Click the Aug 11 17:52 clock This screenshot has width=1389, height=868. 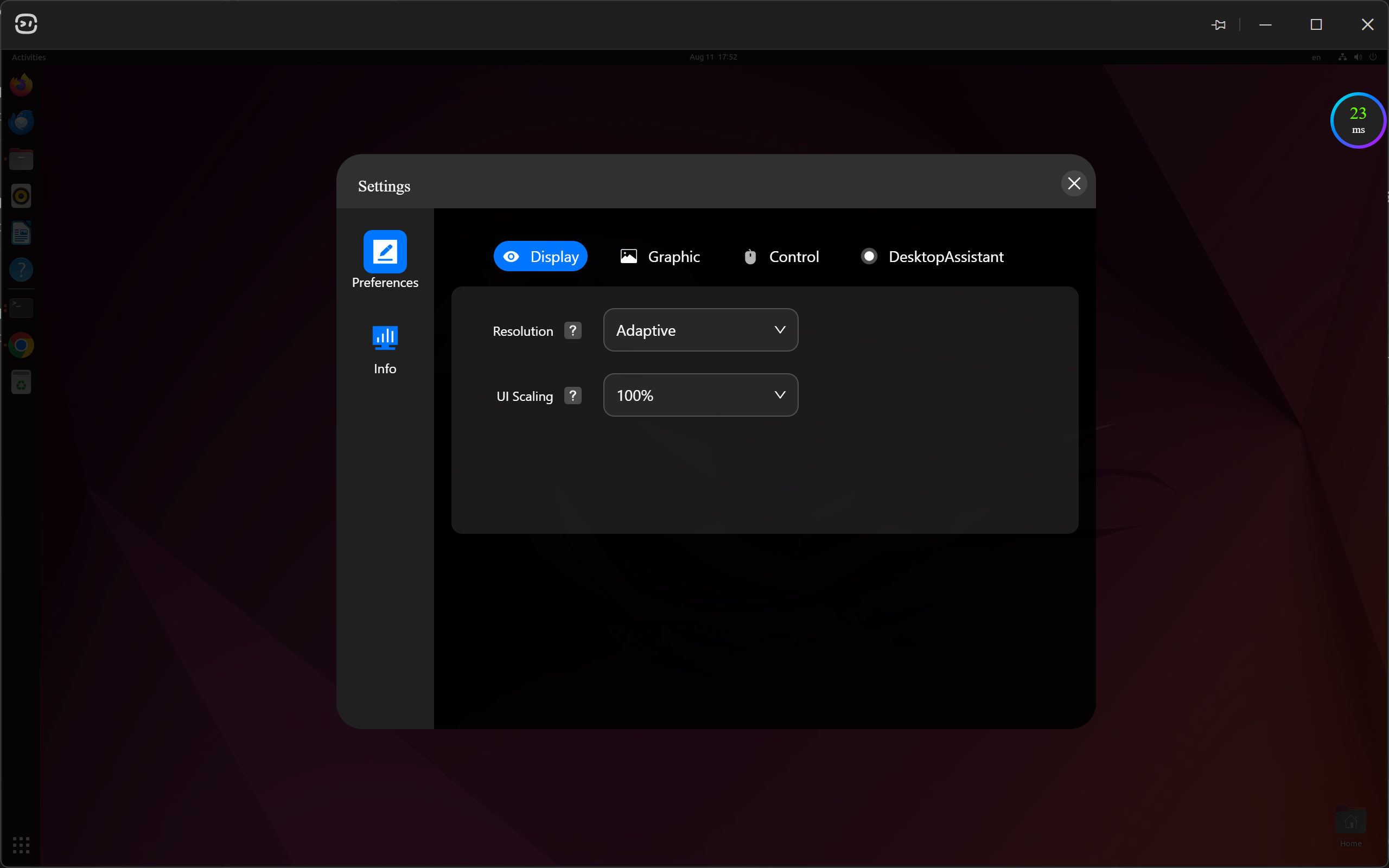click(713, 57)
